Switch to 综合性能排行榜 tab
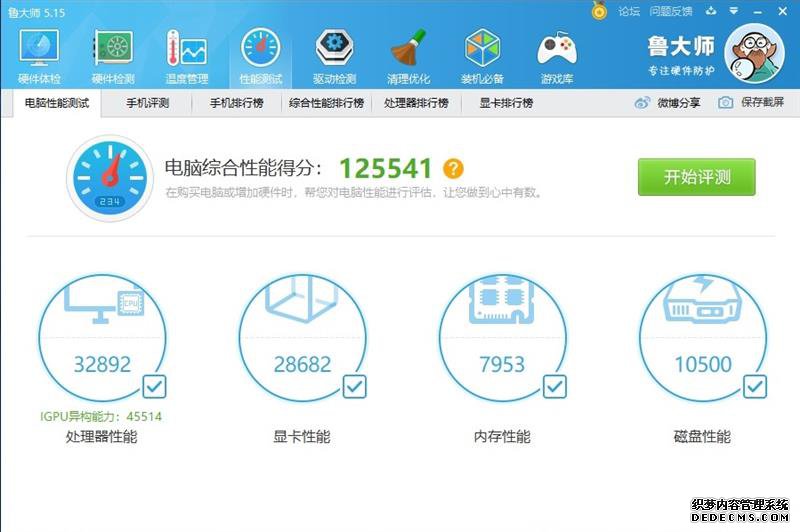800x532 pixels. point(327,103)
